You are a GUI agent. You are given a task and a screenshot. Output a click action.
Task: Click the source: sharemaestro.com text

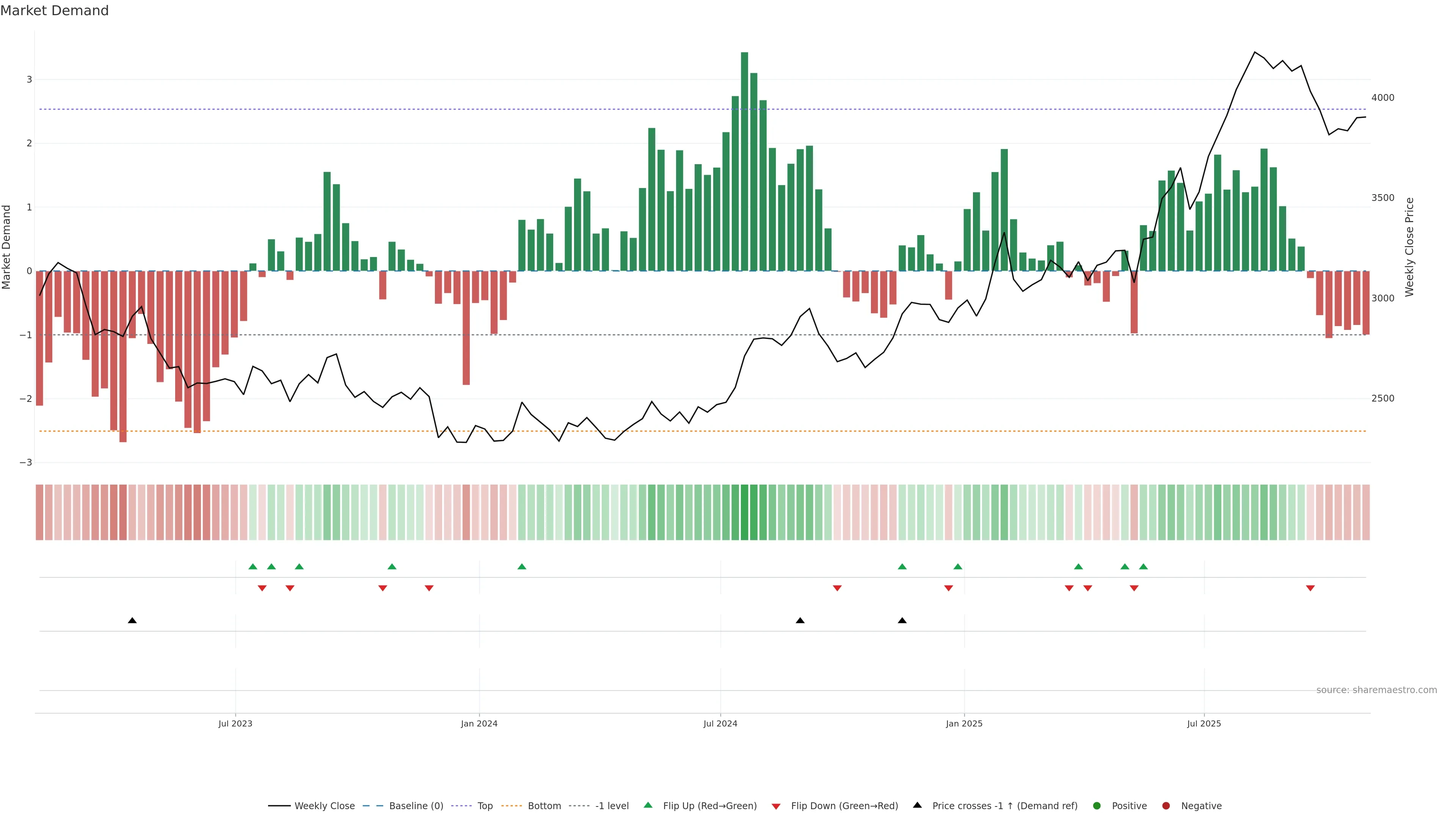(x=1376, y=690)
